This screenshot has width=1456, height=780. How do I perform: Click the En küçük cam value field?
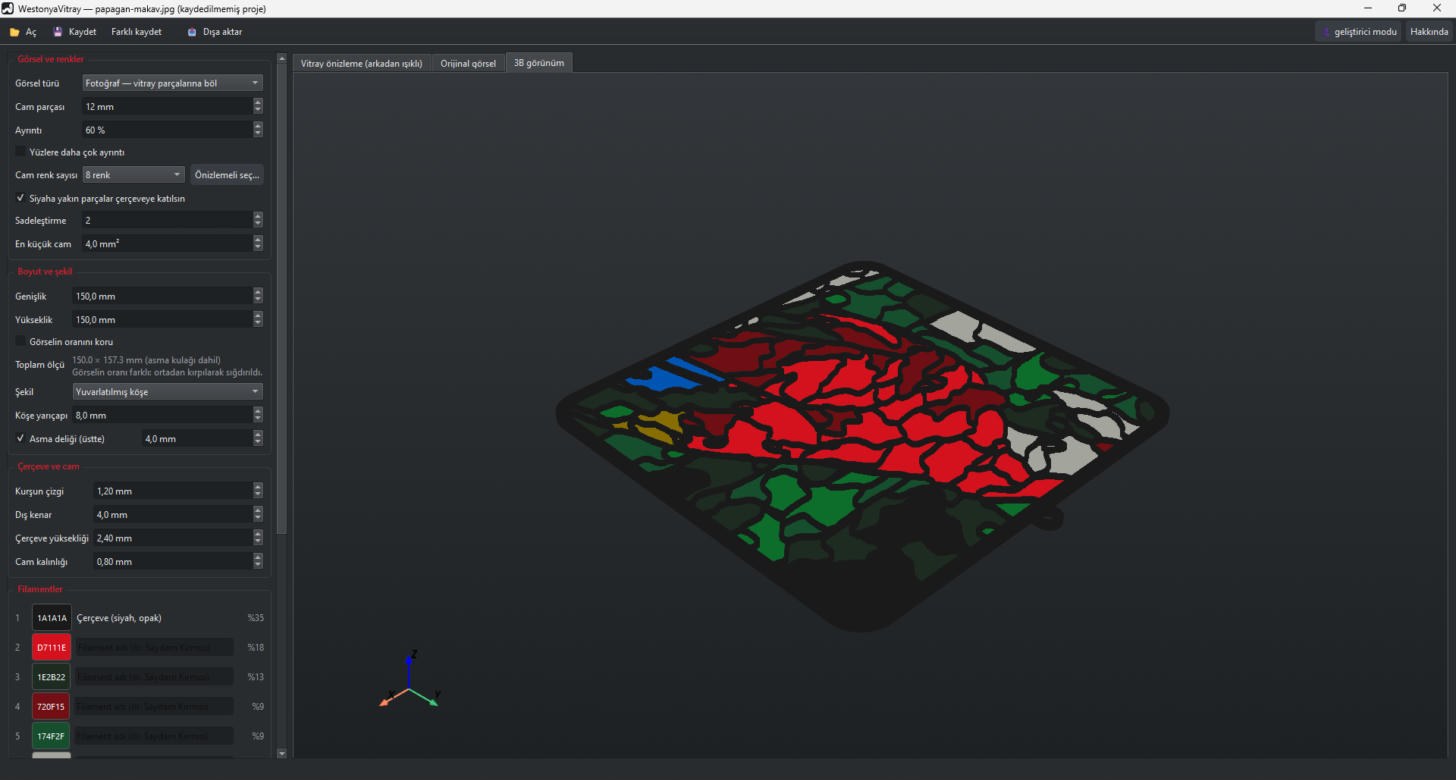[166, 243]
